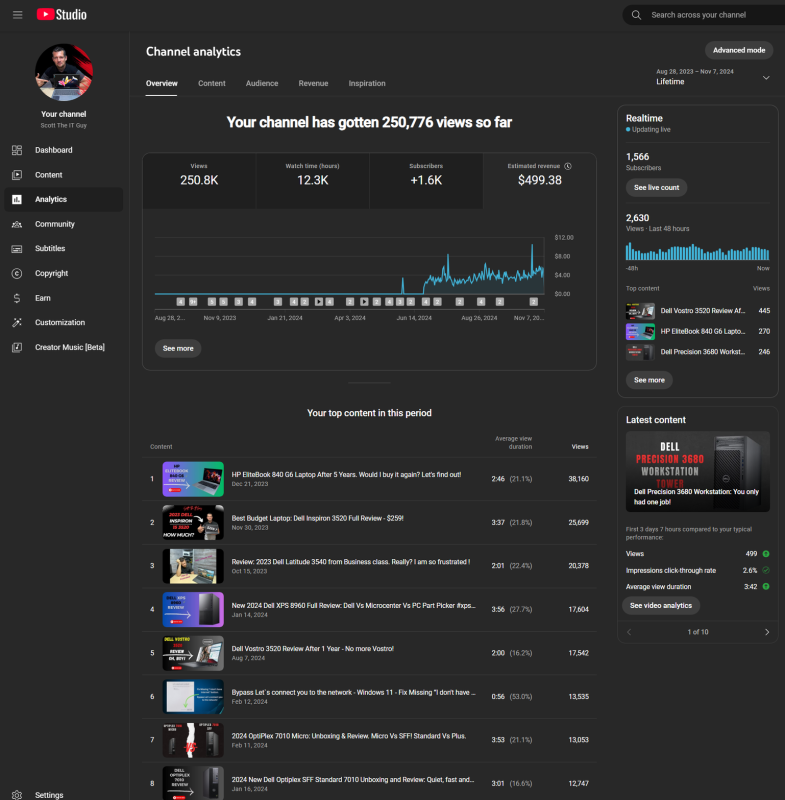Click the first video marker on chart timeline

click(180, 302)
